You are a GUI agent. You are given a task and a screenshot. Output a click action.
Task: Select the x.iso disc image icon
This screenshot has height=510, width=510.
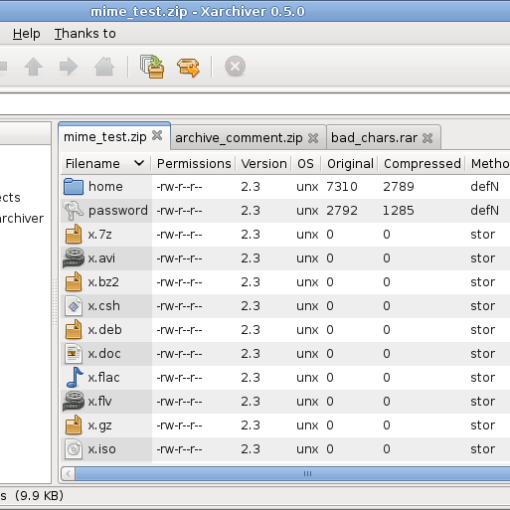pos(74,449)
